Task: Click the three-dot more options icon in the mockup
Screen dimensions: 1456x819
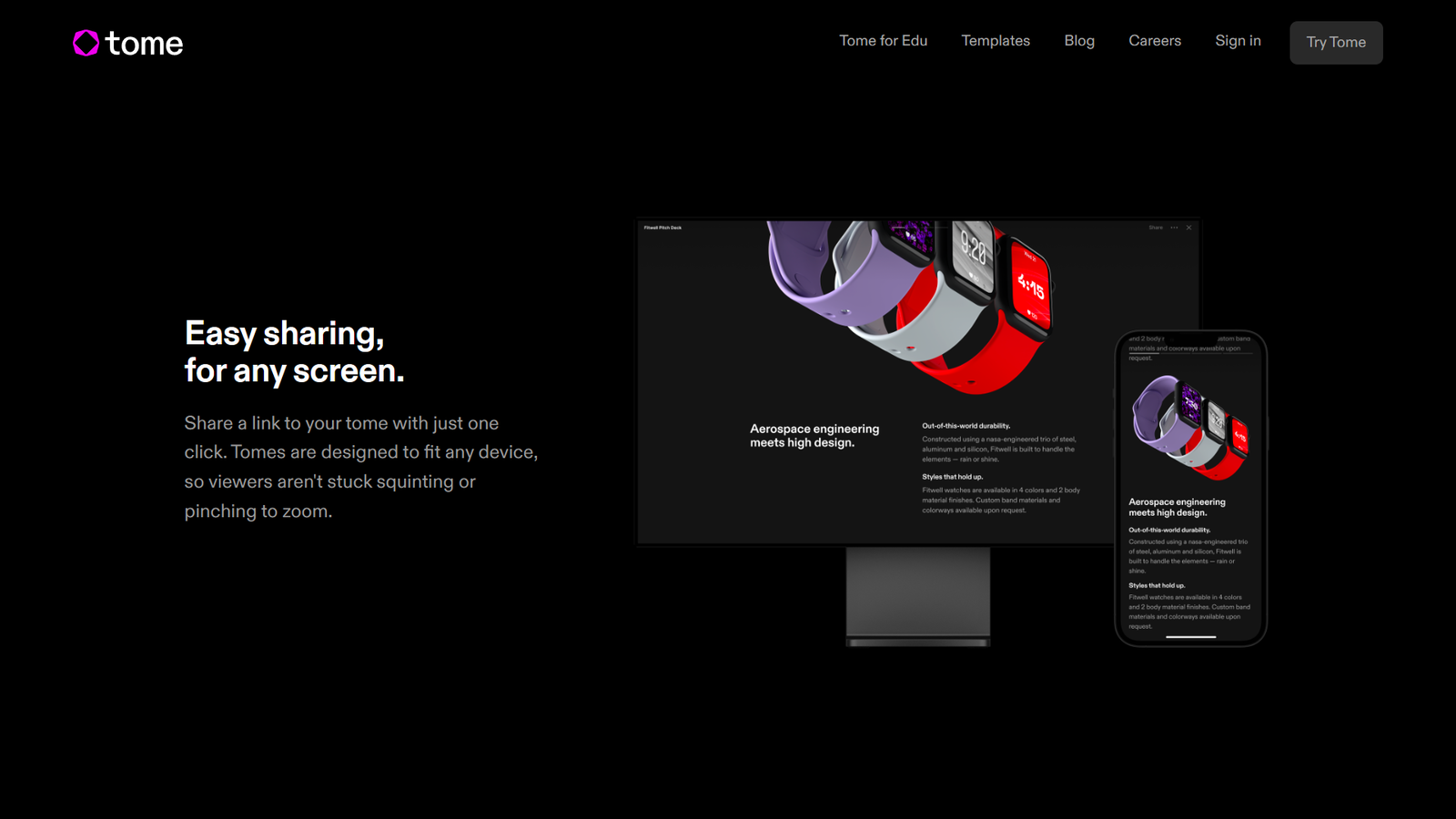Action: 1174,227
